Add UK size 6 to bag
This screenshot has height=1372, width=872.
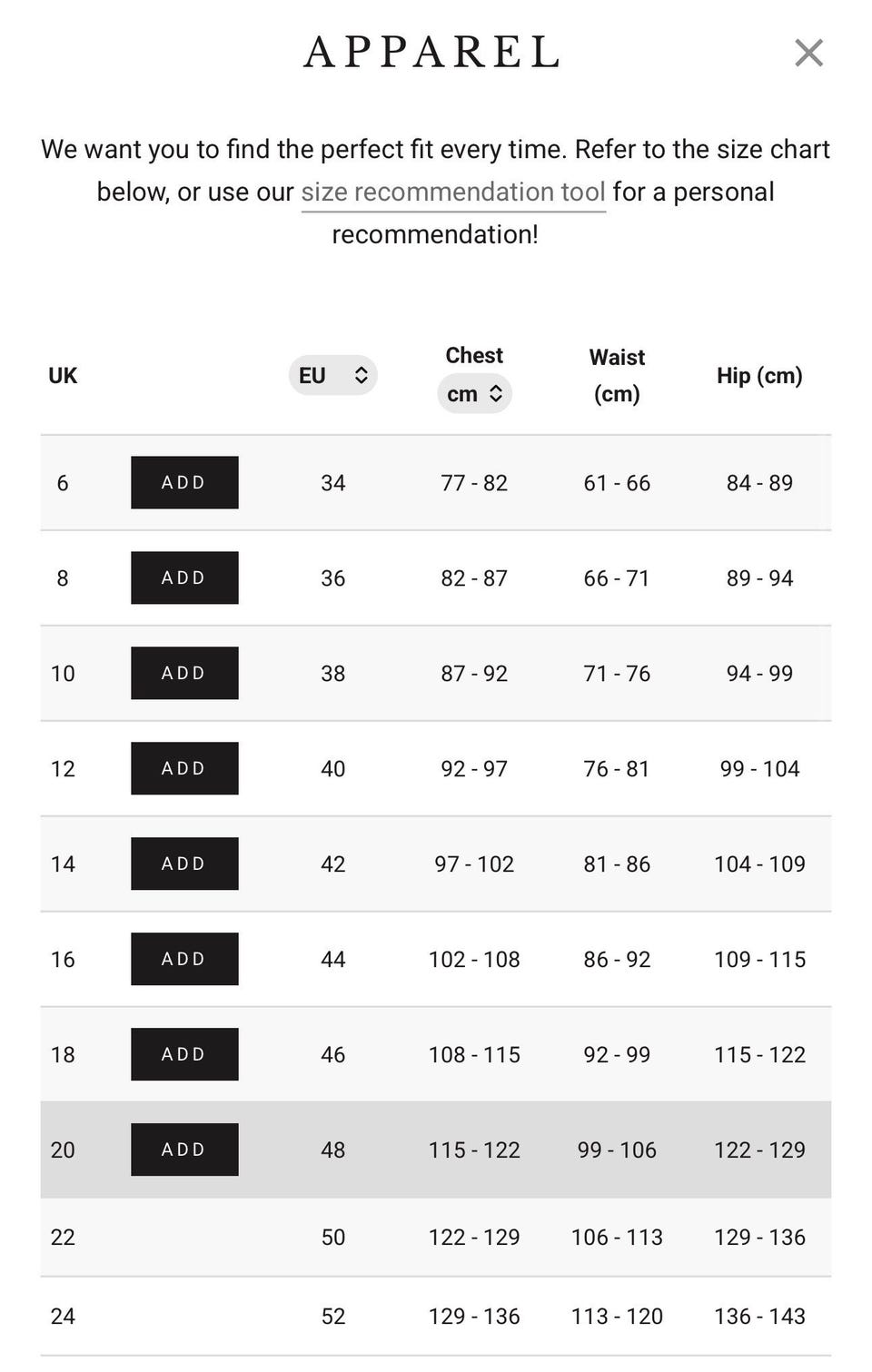tap(184, 482)
